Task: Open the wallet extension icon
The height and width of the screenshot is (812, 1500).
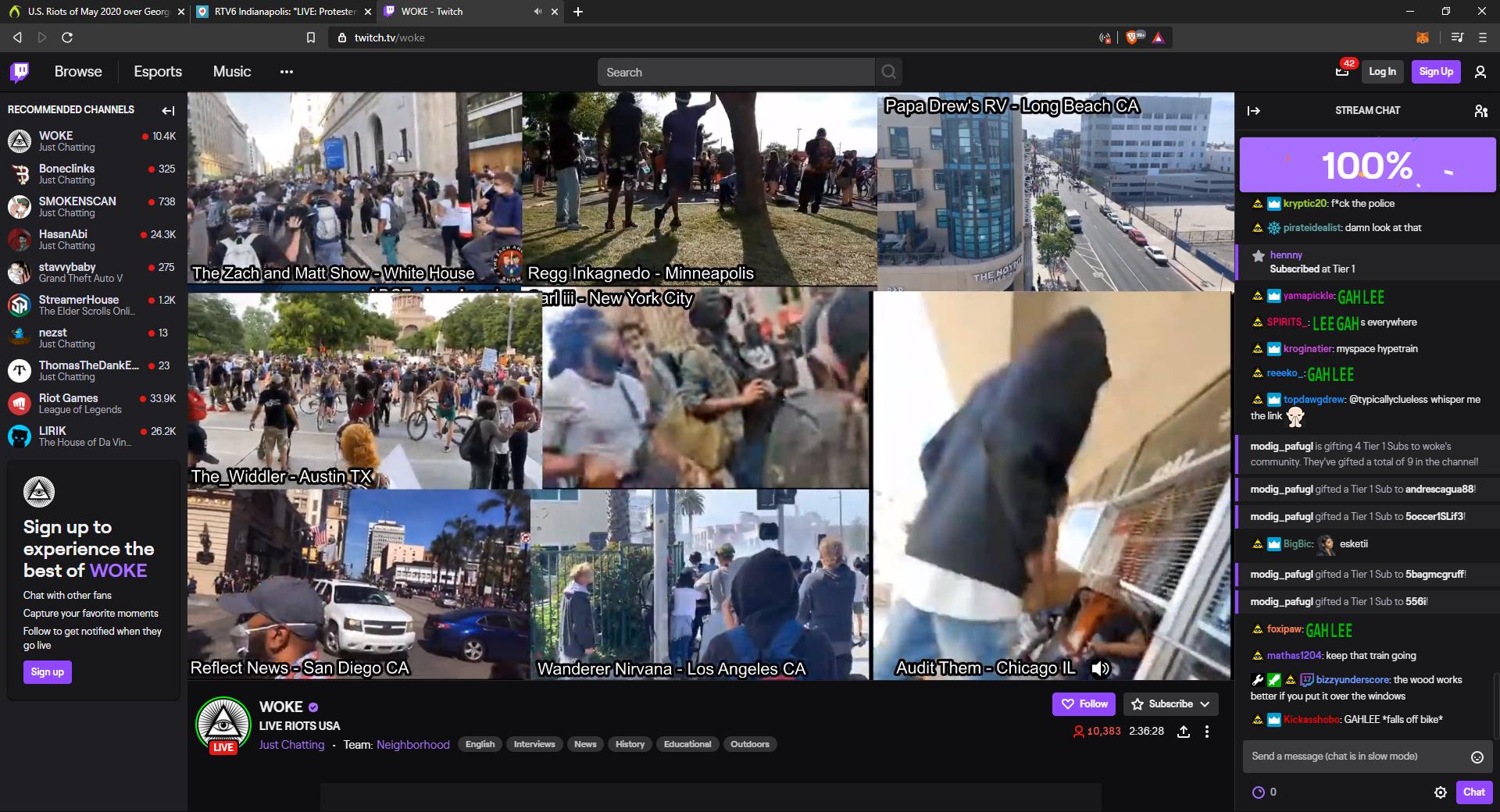Action: coord(1423,37)
